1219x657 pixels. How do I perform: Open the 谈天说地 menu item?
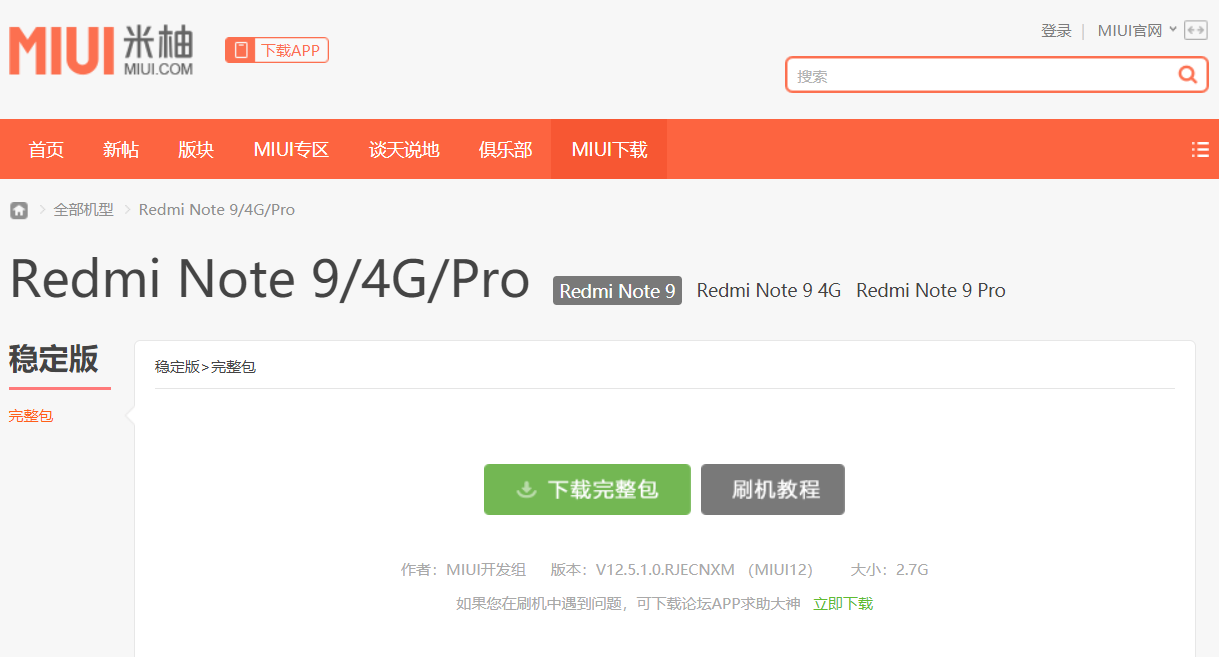(403, 148)
